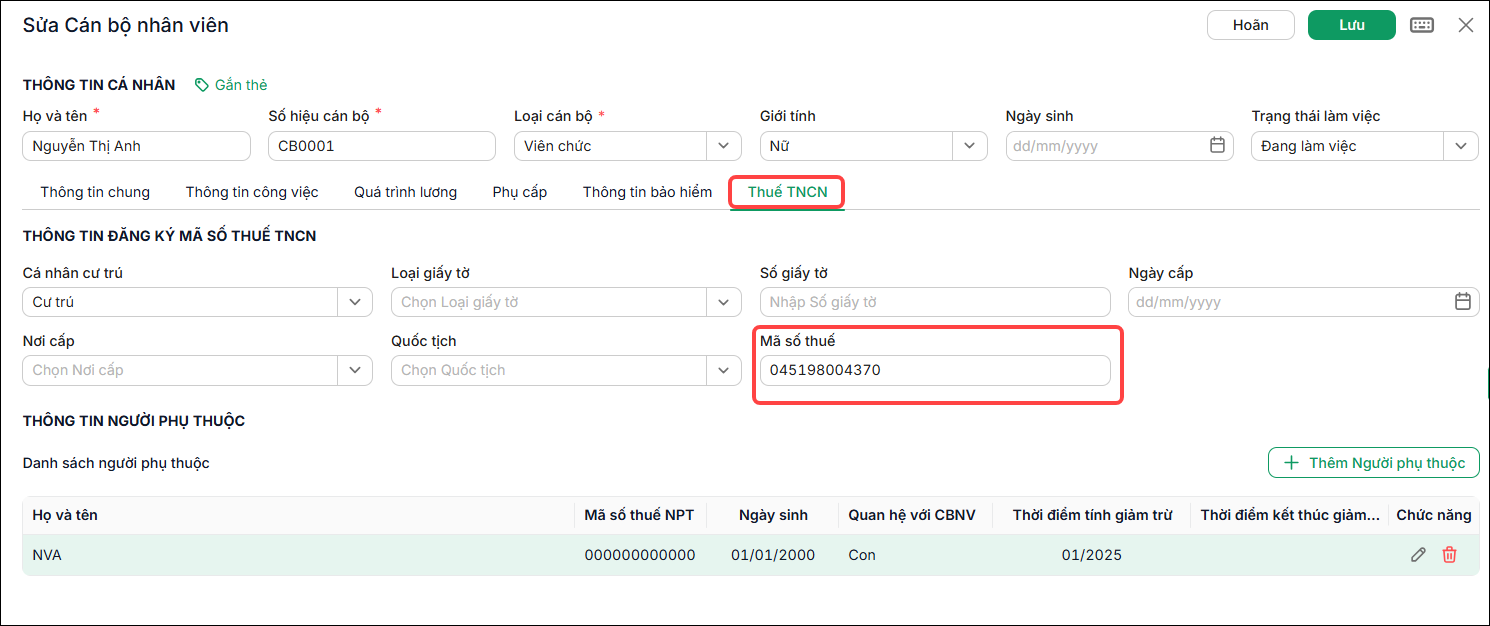Screen dimensions: 1490x626
Task: Expand the Giới tính dropdown
Action: pyautogui.click(x=969, y=146)
